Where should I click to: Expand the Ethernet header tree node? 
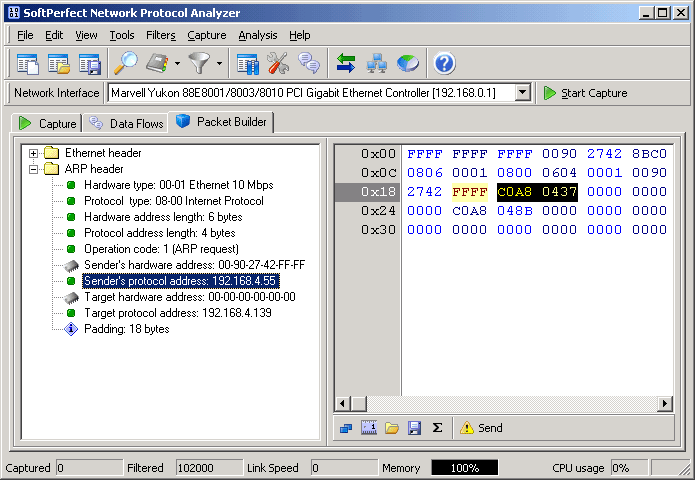pos(33,153)
